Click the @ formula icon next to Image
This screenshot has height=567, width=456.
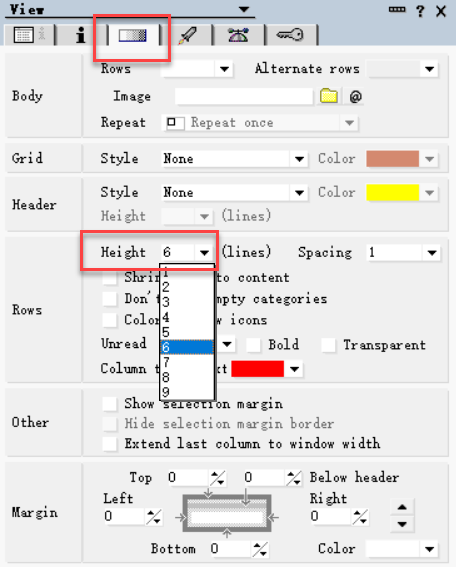(x=355, y=97)
